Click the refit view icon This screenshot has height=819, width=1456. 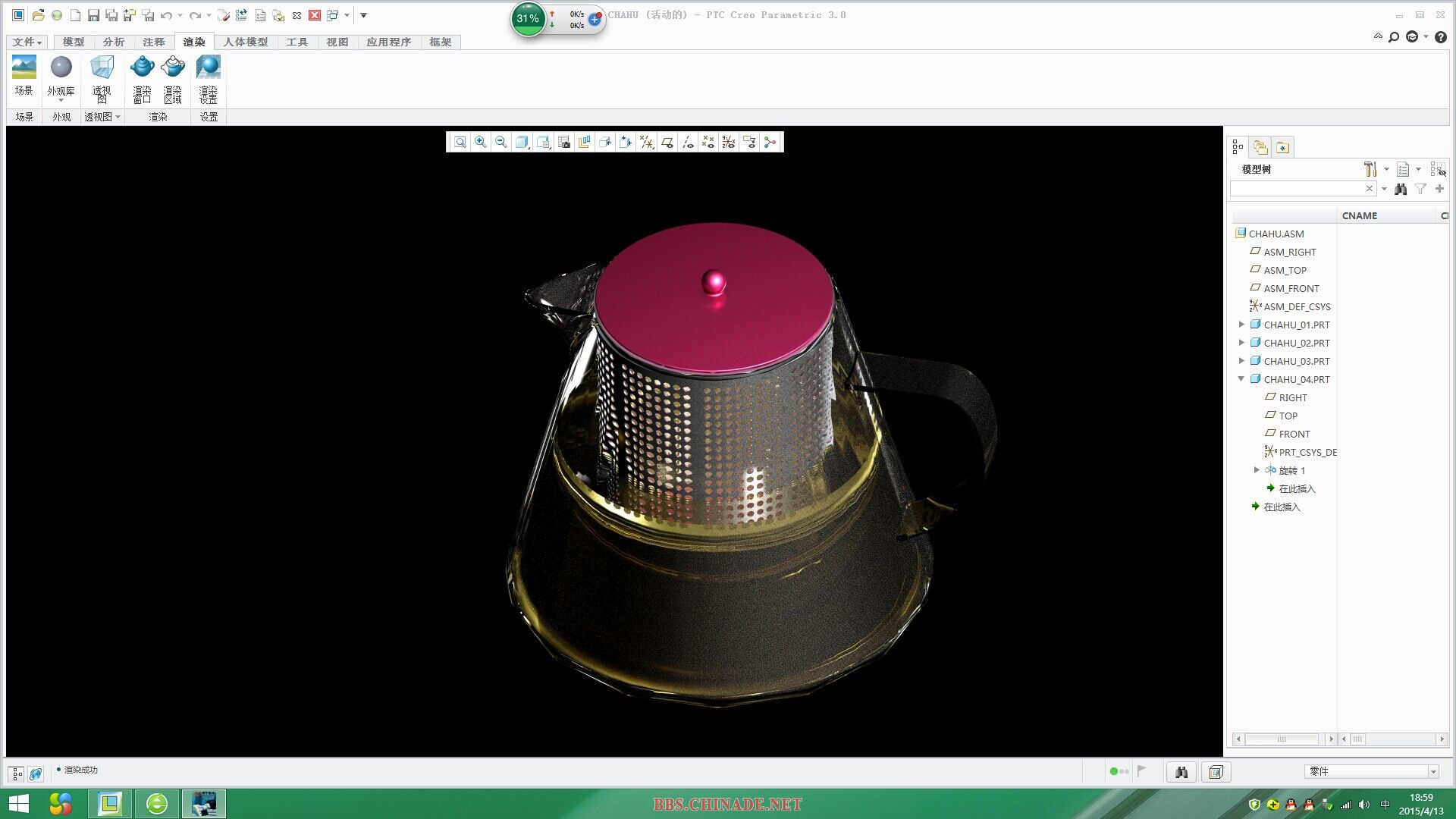(x=460, y=142)
